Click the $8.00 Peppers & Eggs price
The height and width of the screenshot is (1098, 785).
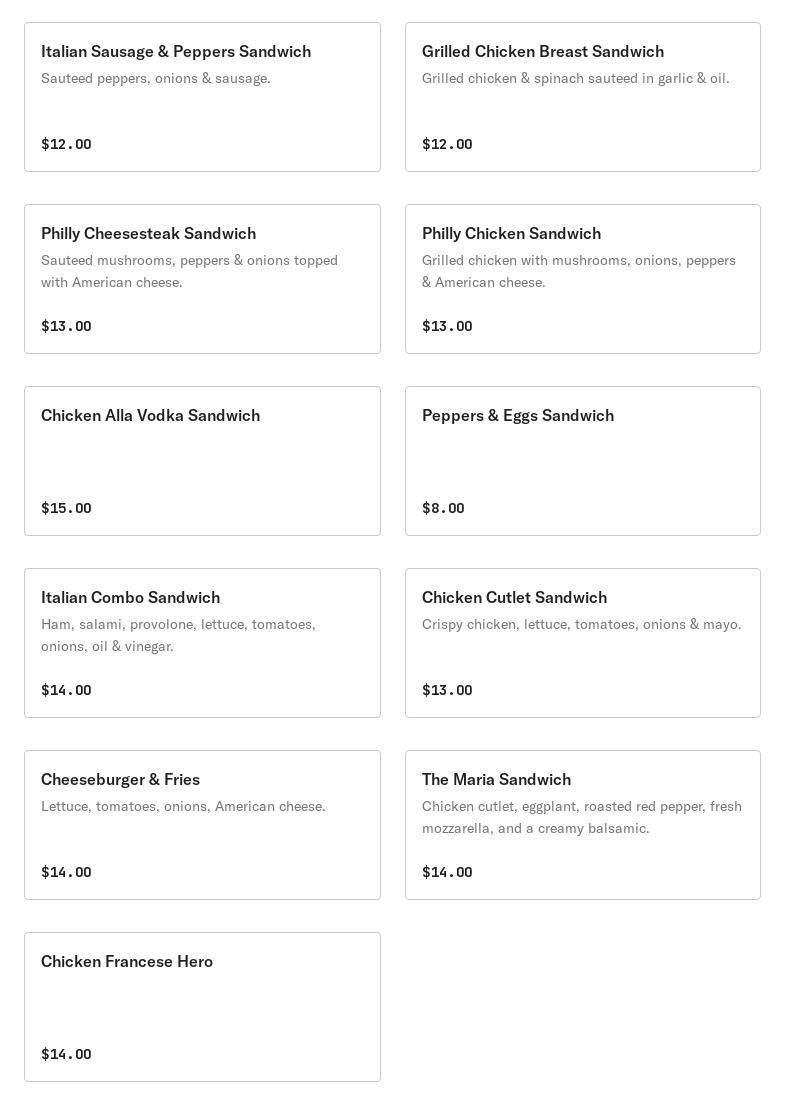(443, 508)
